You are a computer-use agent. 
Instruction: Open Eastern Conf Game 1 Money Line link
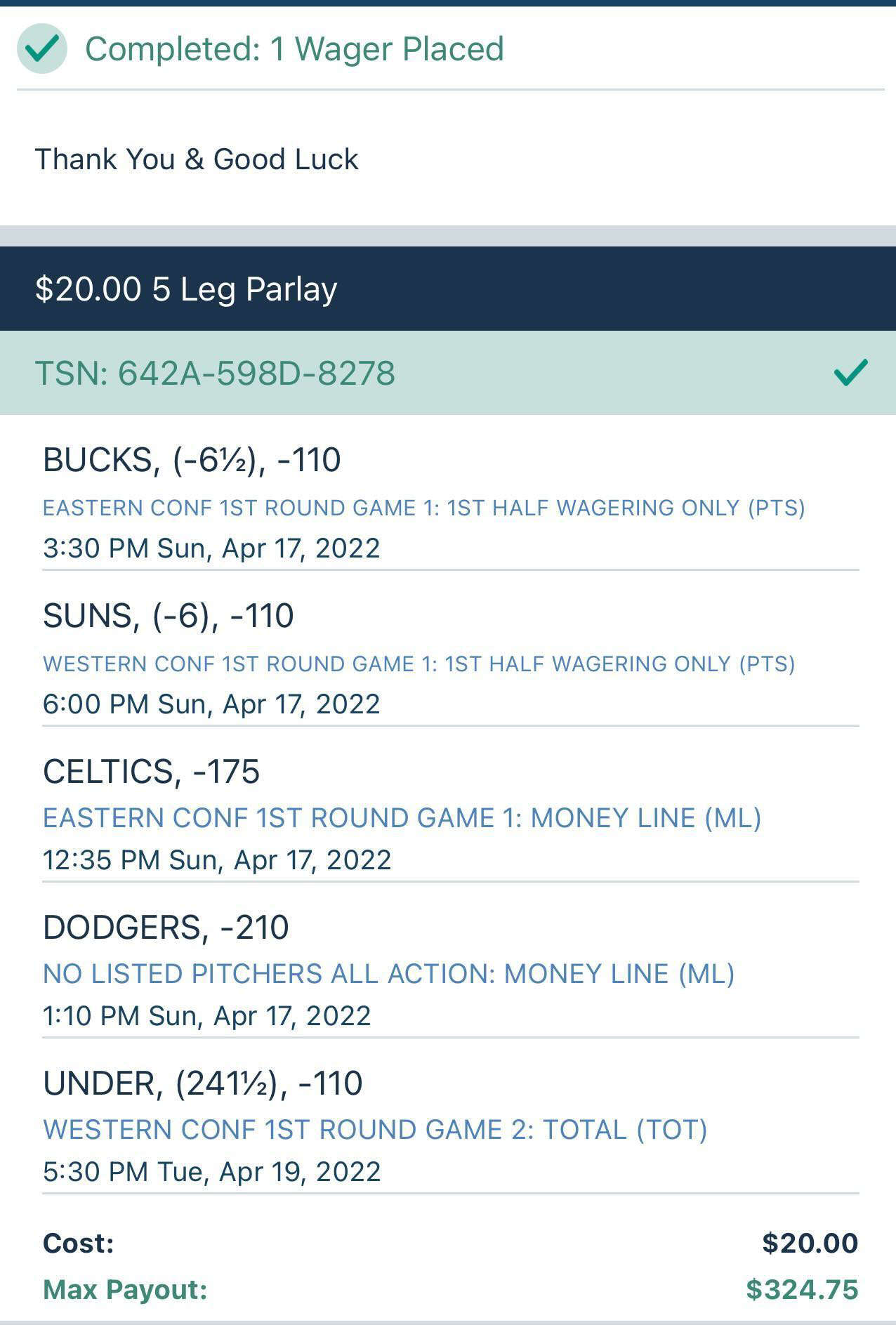tap(402, 818)
